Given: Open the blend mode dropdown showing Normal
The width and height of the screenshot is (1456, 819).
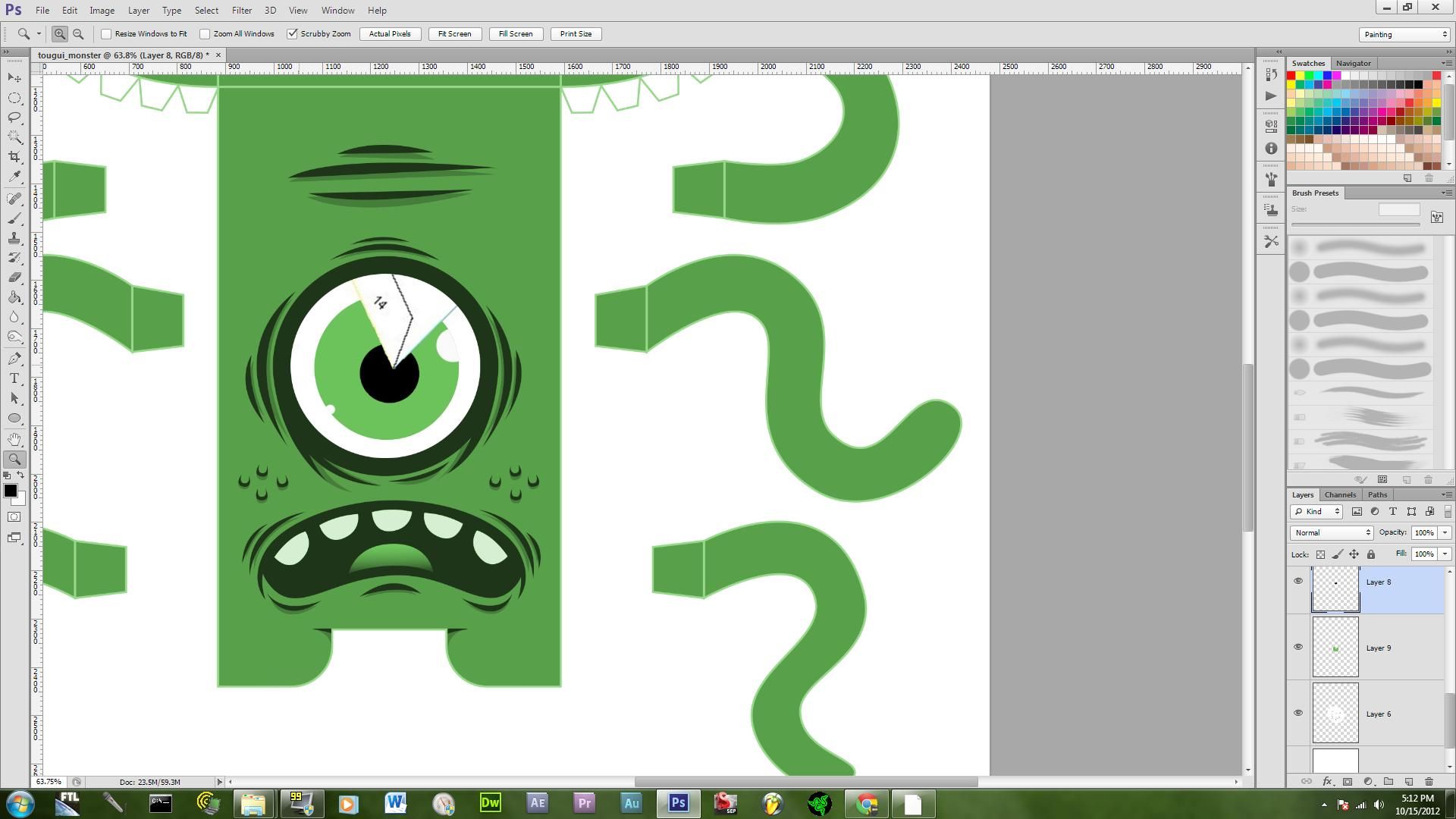Looking at the screenshot, I should (x=1329, y=532).
